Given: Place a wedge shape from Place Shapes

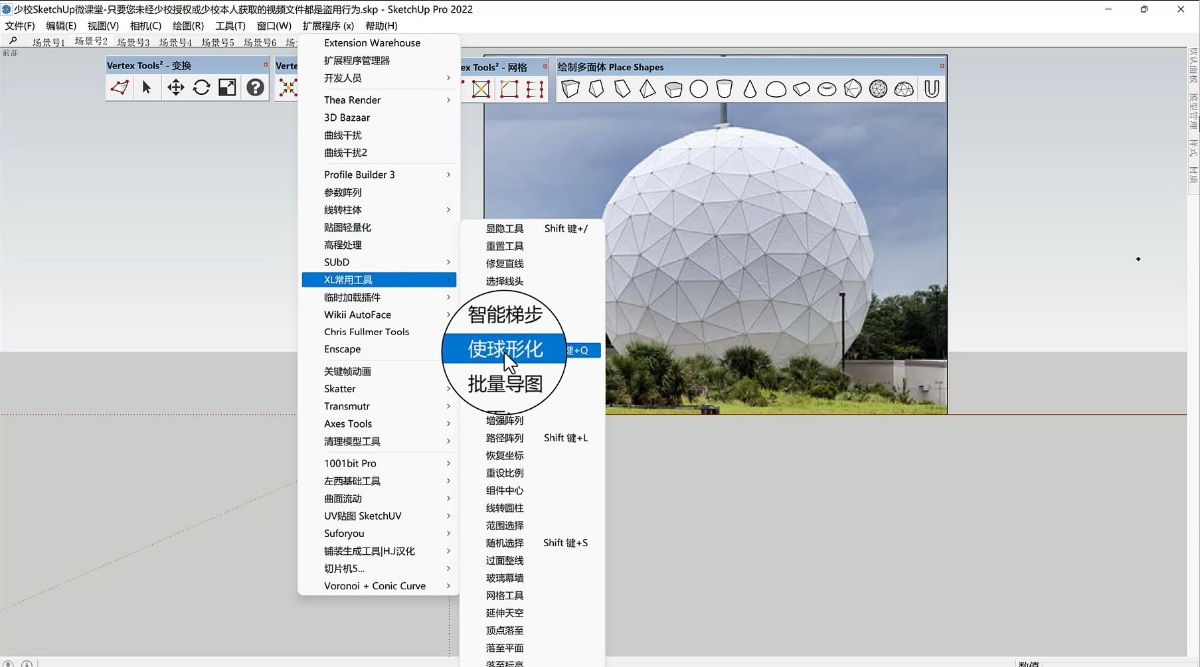Looking at the screenshot, I should [622, 89].
